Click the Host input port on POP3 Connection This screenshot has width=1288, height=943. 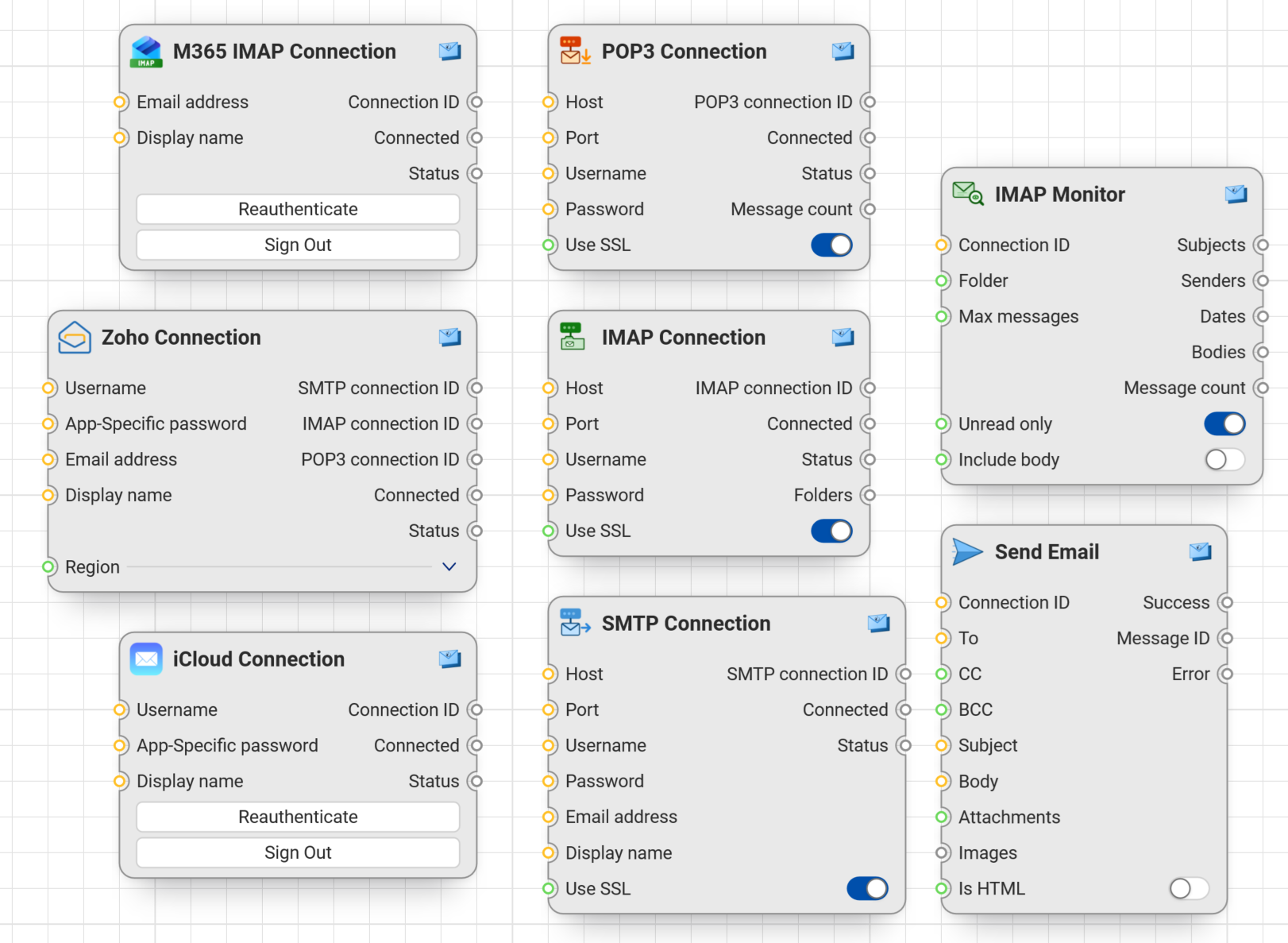click(549, 102)
